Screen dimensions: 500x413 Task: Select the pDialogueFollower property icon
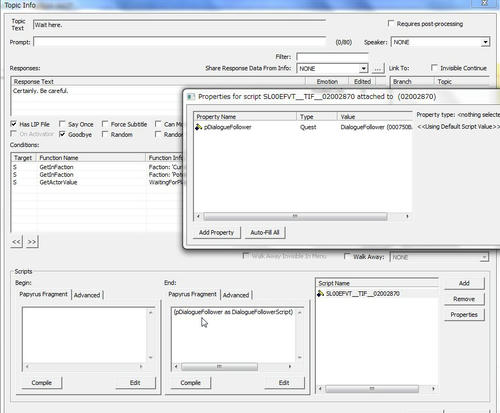pyautogui.click(x=199, y=127)
